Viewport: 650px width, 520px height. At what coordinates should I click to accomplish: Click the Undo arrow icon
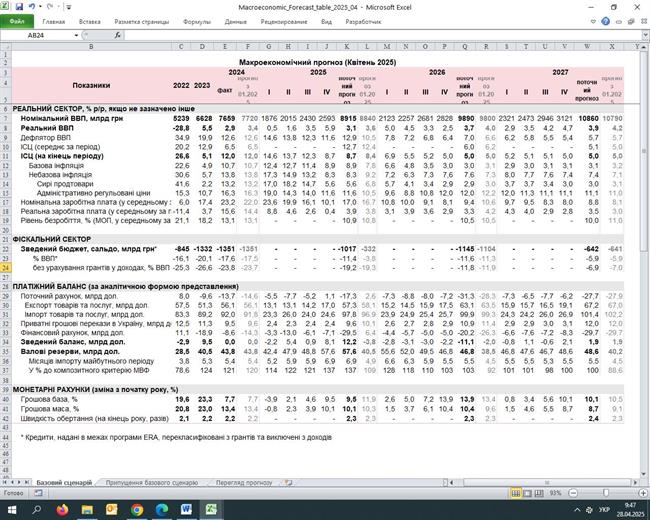tap(32, 7)
